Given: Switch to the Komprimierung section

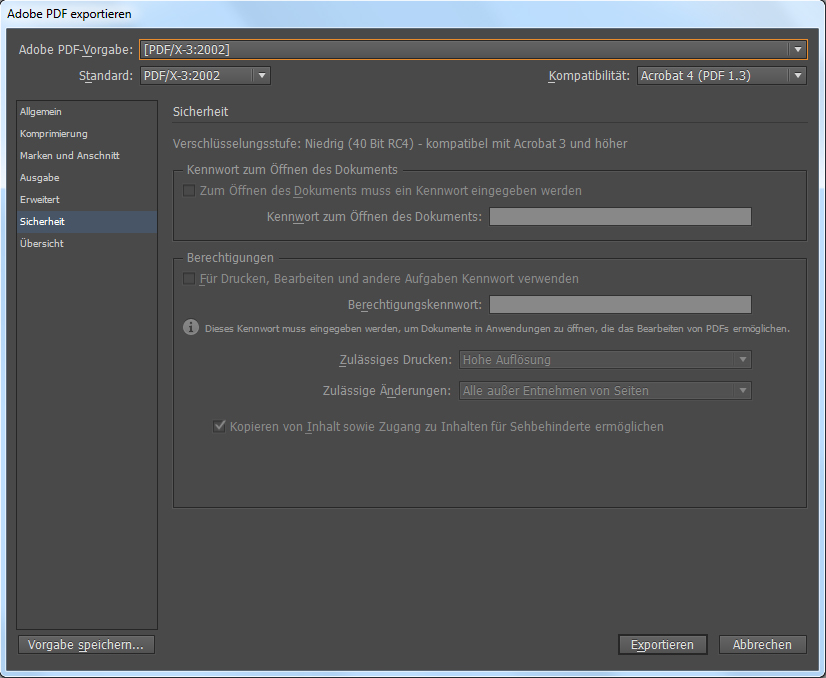Looking at the screenshot, I should pyautogui.click(x=54, y=134).
